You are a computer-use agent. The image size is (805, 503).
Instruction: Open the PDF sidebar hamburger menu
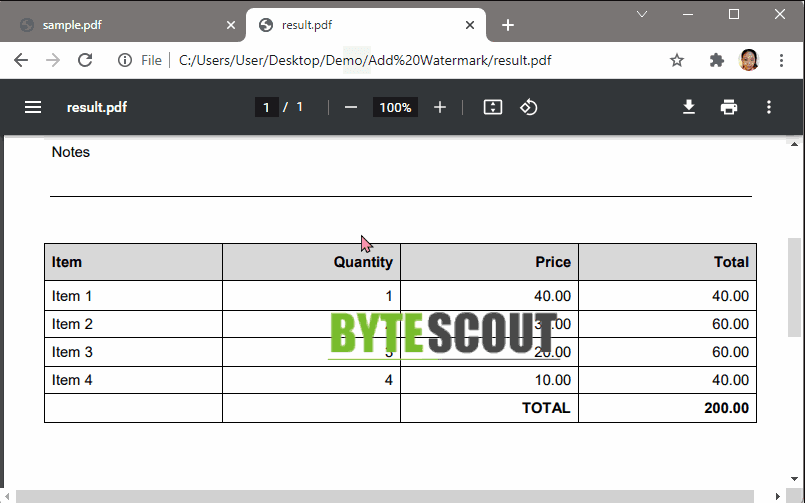point(33,107)
